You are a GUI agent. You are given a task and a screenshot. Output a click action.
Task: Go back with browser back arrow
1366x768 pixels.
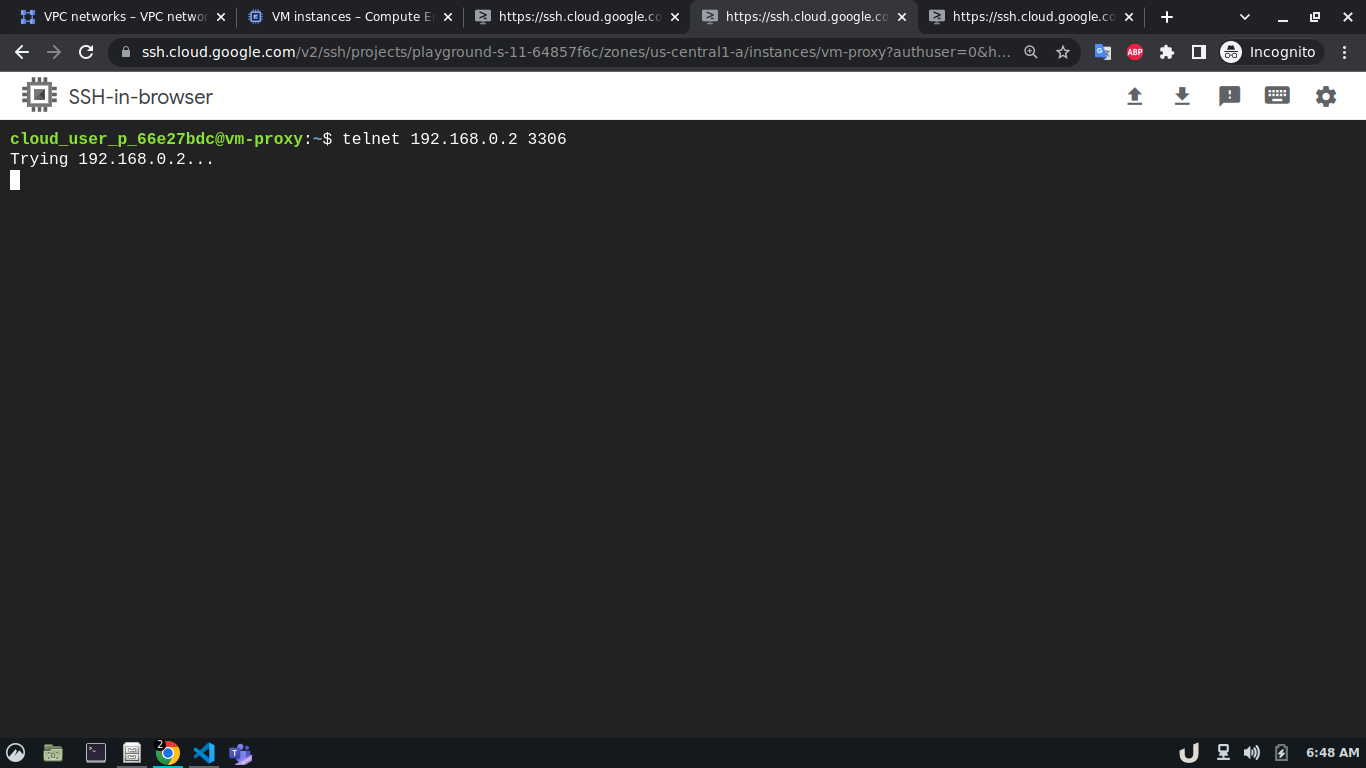[x=22, y=52]
